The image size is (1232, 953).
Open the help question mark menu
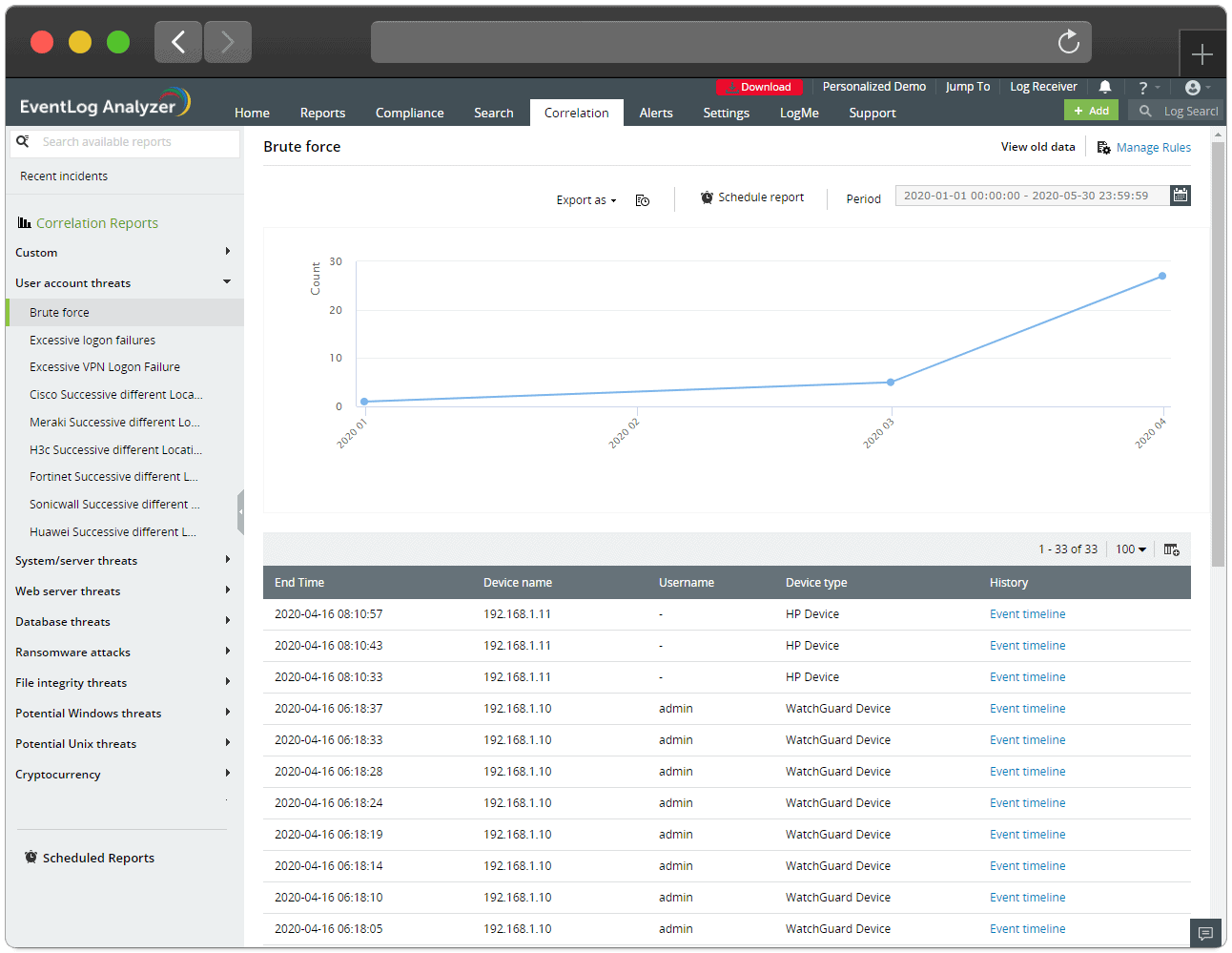pyautogui.click(x=1143, y=88)
